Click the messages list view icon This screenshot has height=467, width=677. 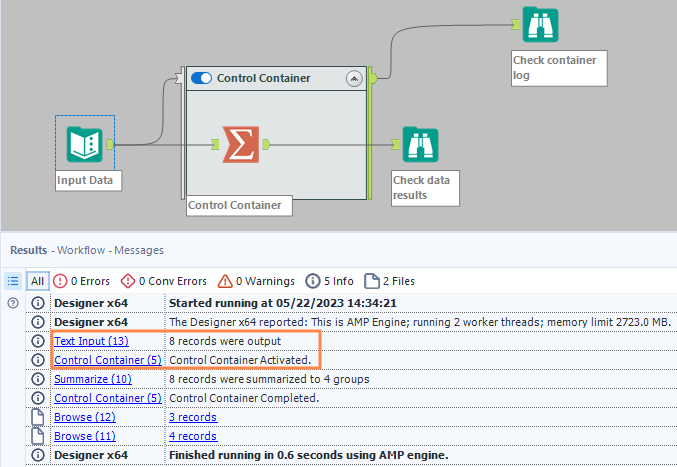[14, 281]
